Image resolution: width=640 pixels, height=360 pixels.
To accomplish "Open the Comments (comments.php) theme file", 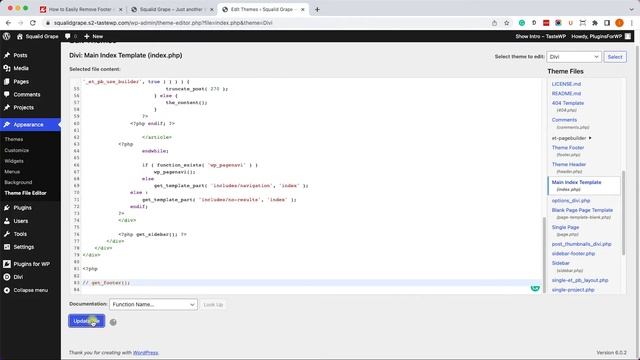I will point(564,120).
